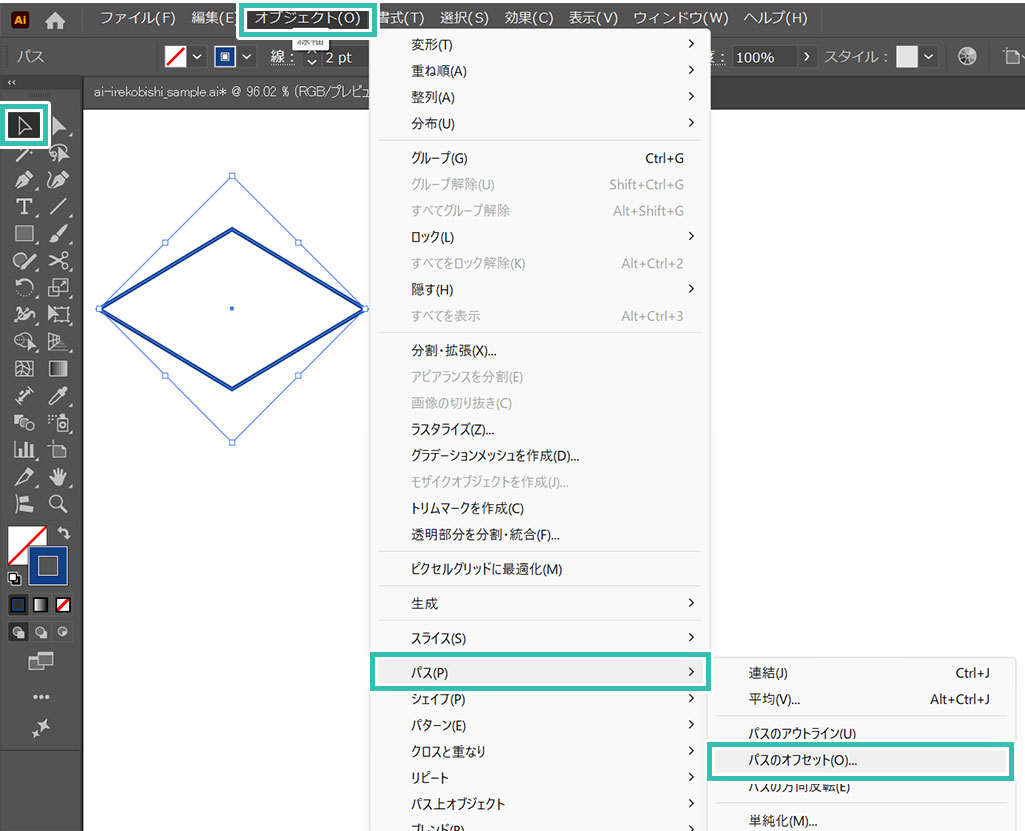Viewport: 1025px width, 831px height.
Task: Swap fill and stroke colors
Action: (64, 533)
